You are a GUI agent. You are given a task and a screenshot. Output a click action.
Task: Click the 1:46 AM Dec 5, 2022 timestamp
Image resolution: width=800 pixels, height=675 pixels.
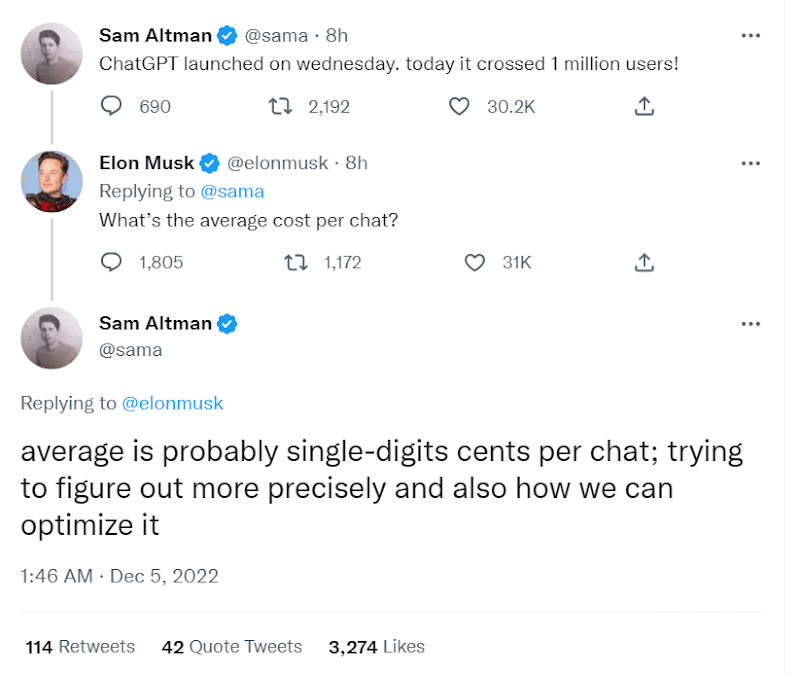pos(119,576)
